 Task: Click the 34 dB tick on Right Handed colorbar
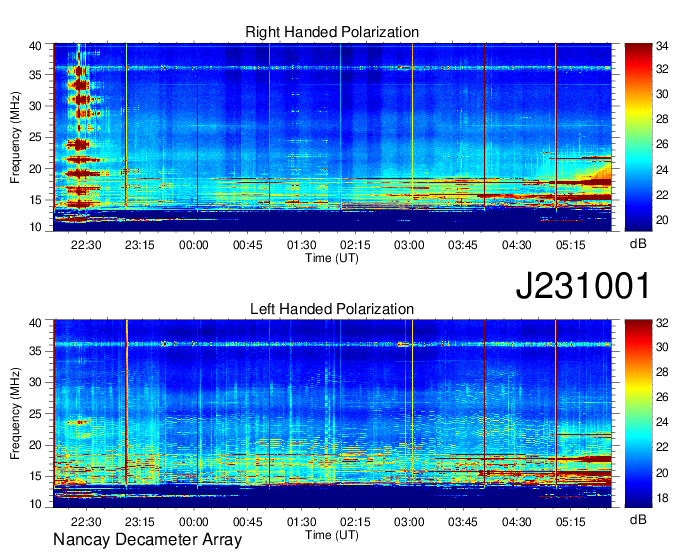(x=662, y=46)
